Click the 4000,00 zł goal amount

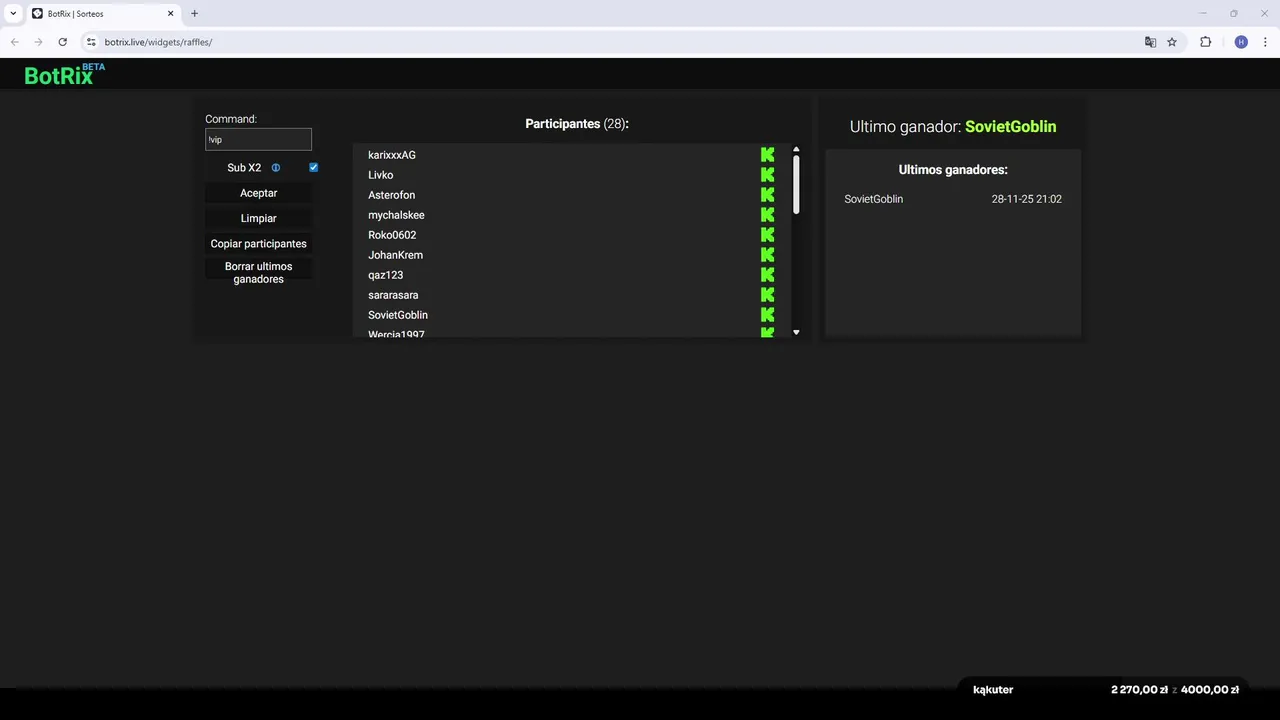click(1210, 690)
